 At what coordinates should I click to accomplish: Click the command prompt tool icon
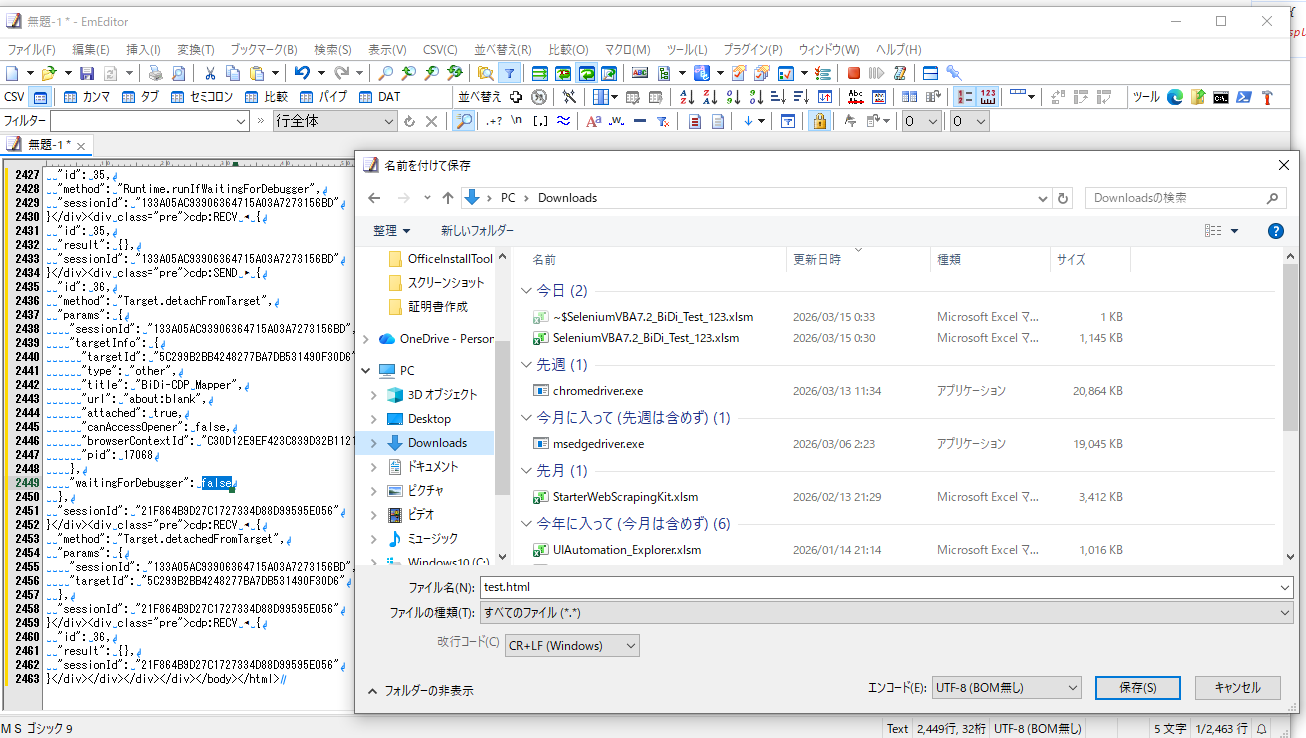click(1221, 97)
